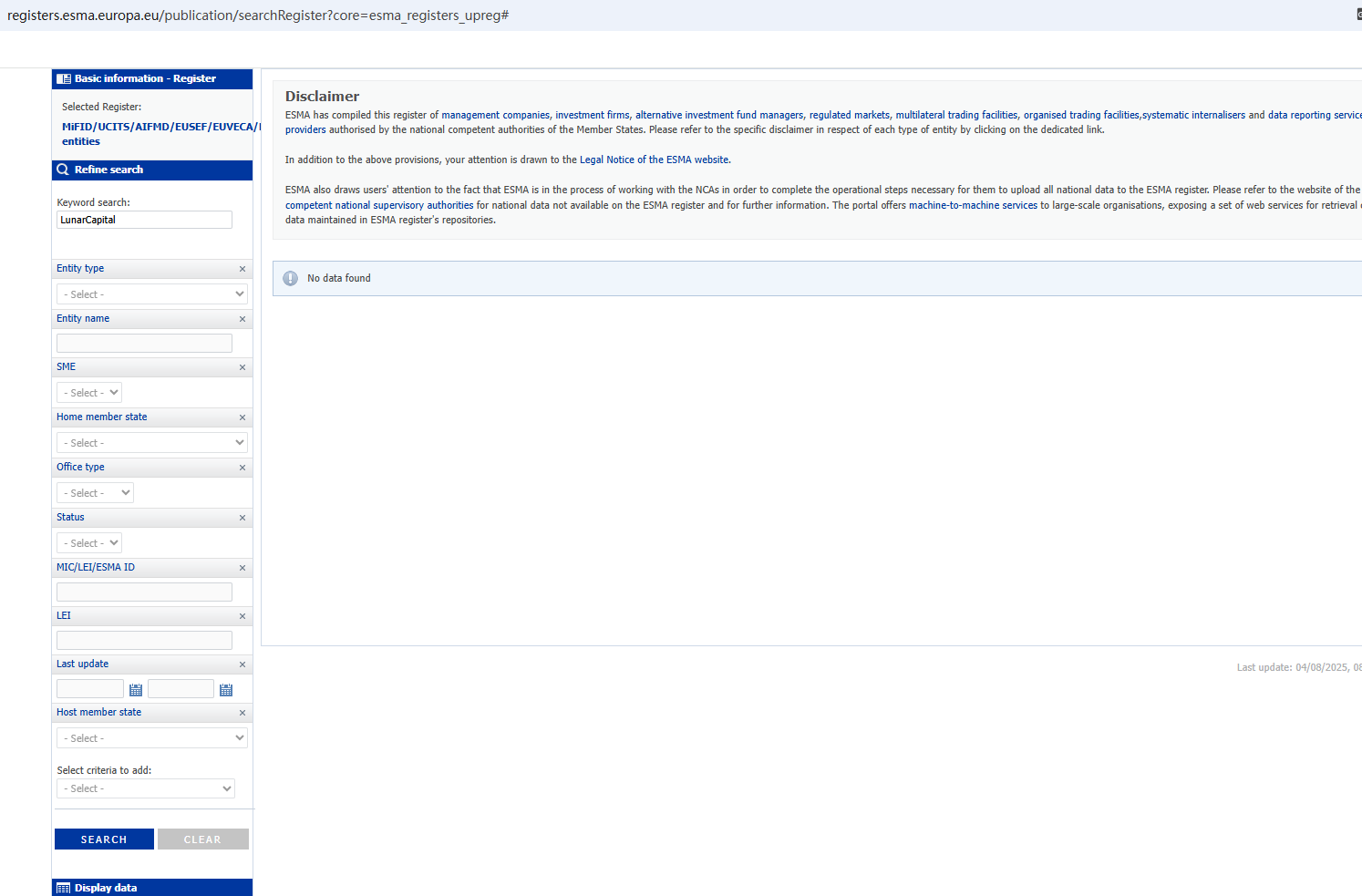Open the Last update start date calendar
1362x896 pixels.
136,690
